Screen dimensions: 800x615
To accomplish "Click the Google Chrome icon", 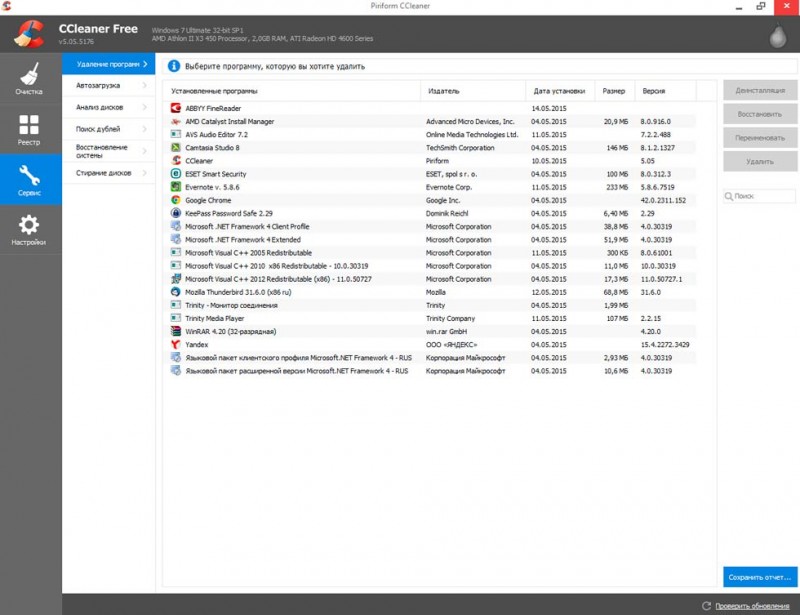I will pos(176,200).
